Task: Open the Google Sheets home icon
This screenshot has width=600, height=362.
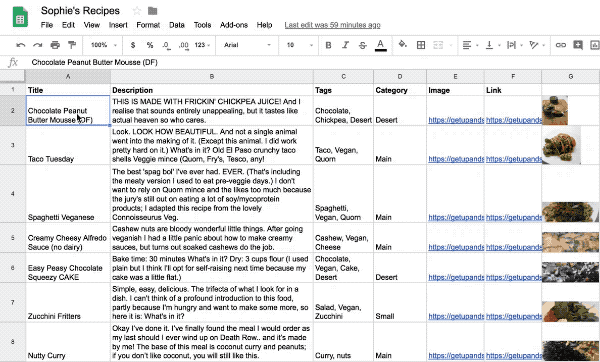Action: tap(20, 17)
